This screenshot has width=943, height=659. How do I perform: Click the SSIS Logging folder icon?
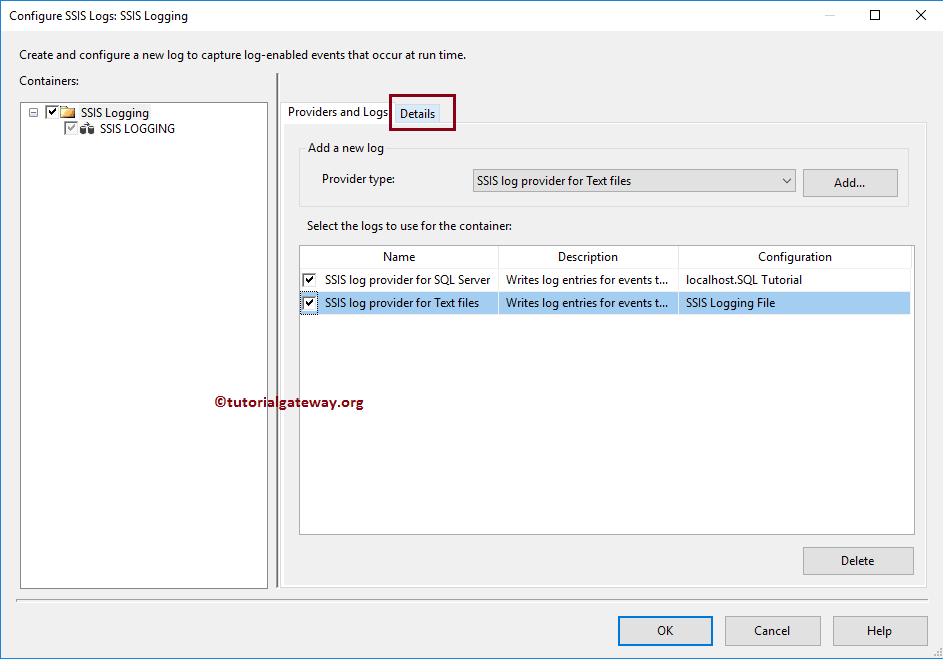tap(70, 112)
